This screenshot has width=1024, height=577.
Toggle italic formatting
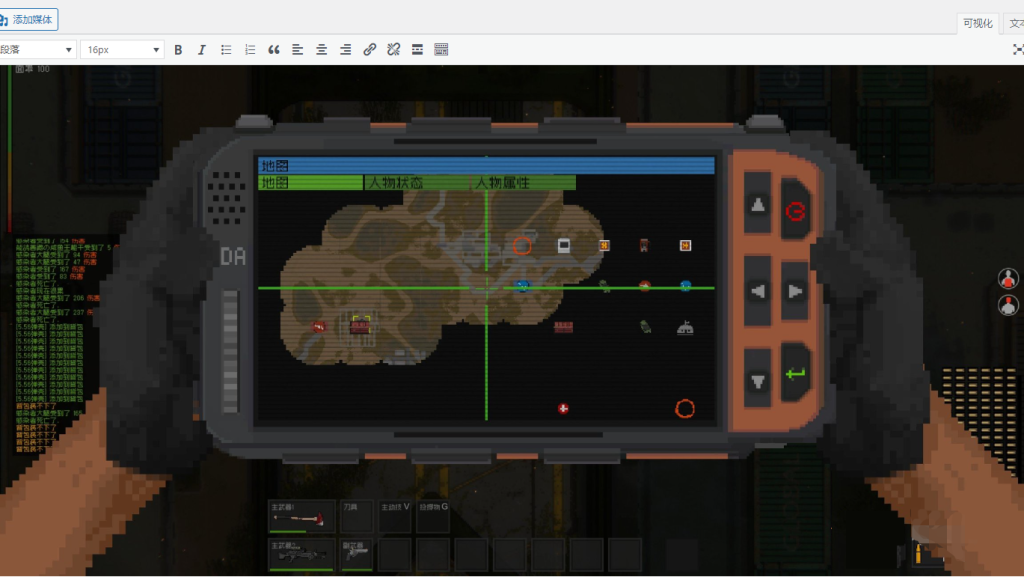coord(202,49)
